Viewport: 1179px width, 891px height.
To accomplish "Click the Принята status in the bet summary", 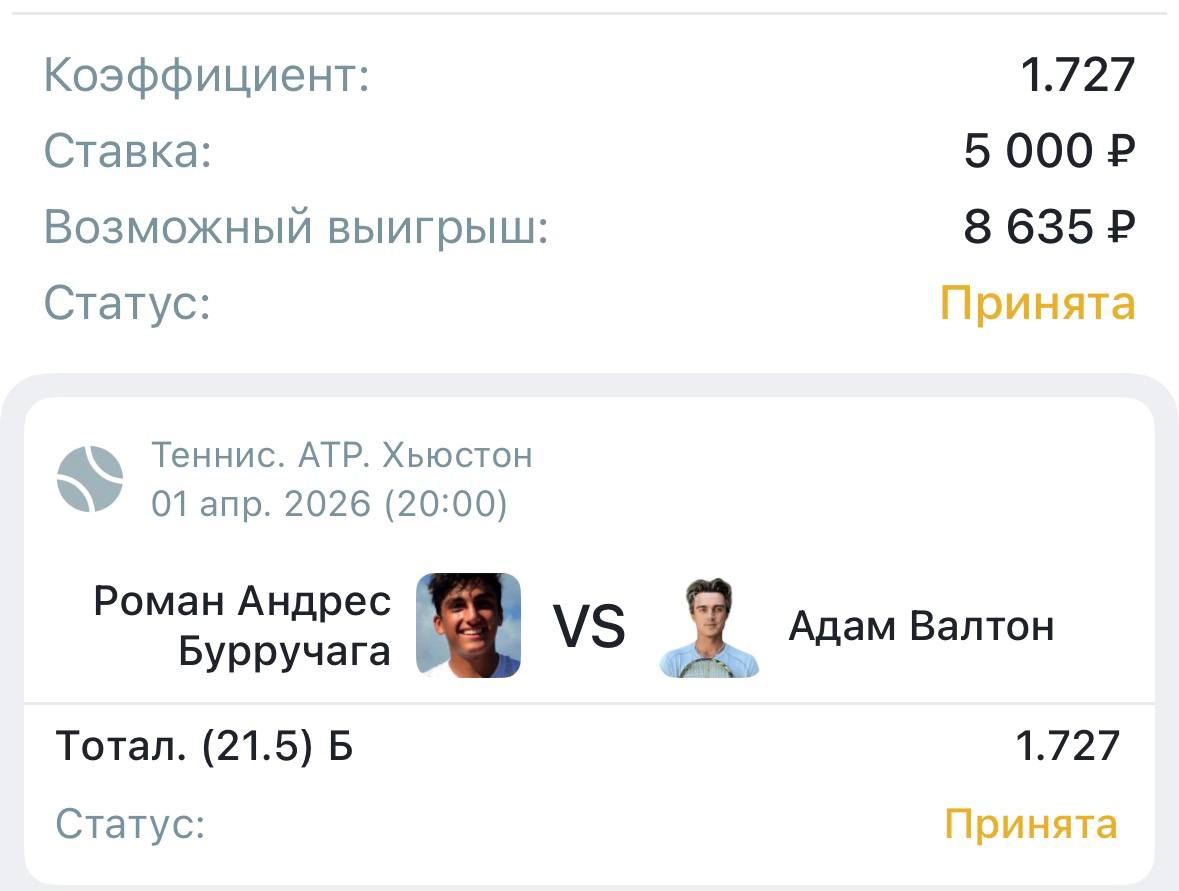I will click(x=1038, y=303).
